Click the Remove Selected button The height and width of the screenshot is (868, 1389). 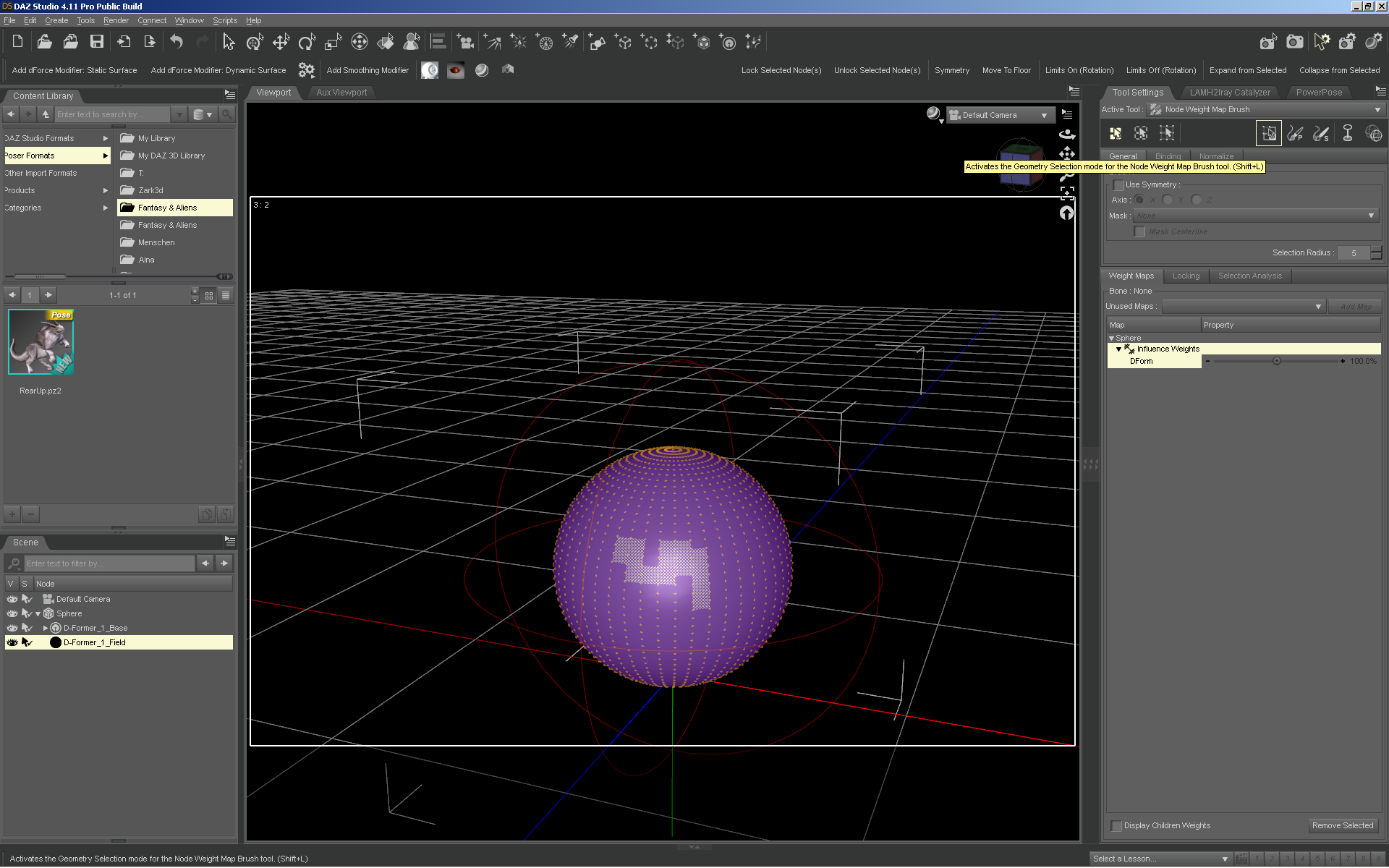click(x=1342, y=825)
